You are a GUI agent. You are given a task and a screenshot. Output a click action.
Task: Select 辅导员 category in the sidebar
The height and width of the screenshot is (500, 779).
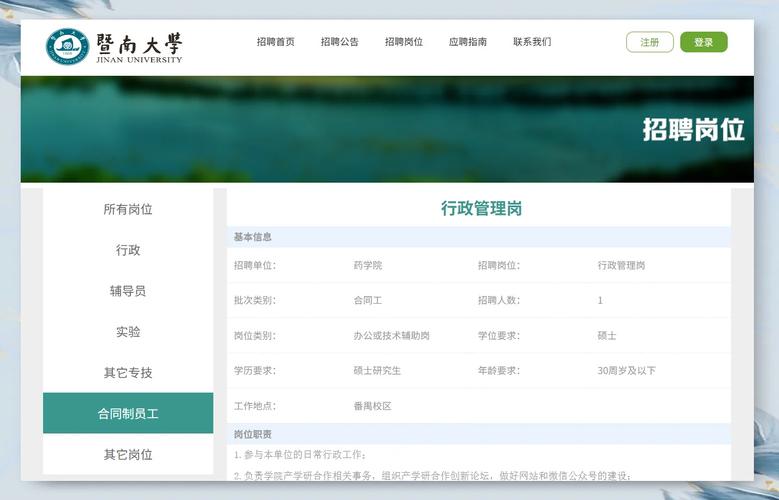128,291
